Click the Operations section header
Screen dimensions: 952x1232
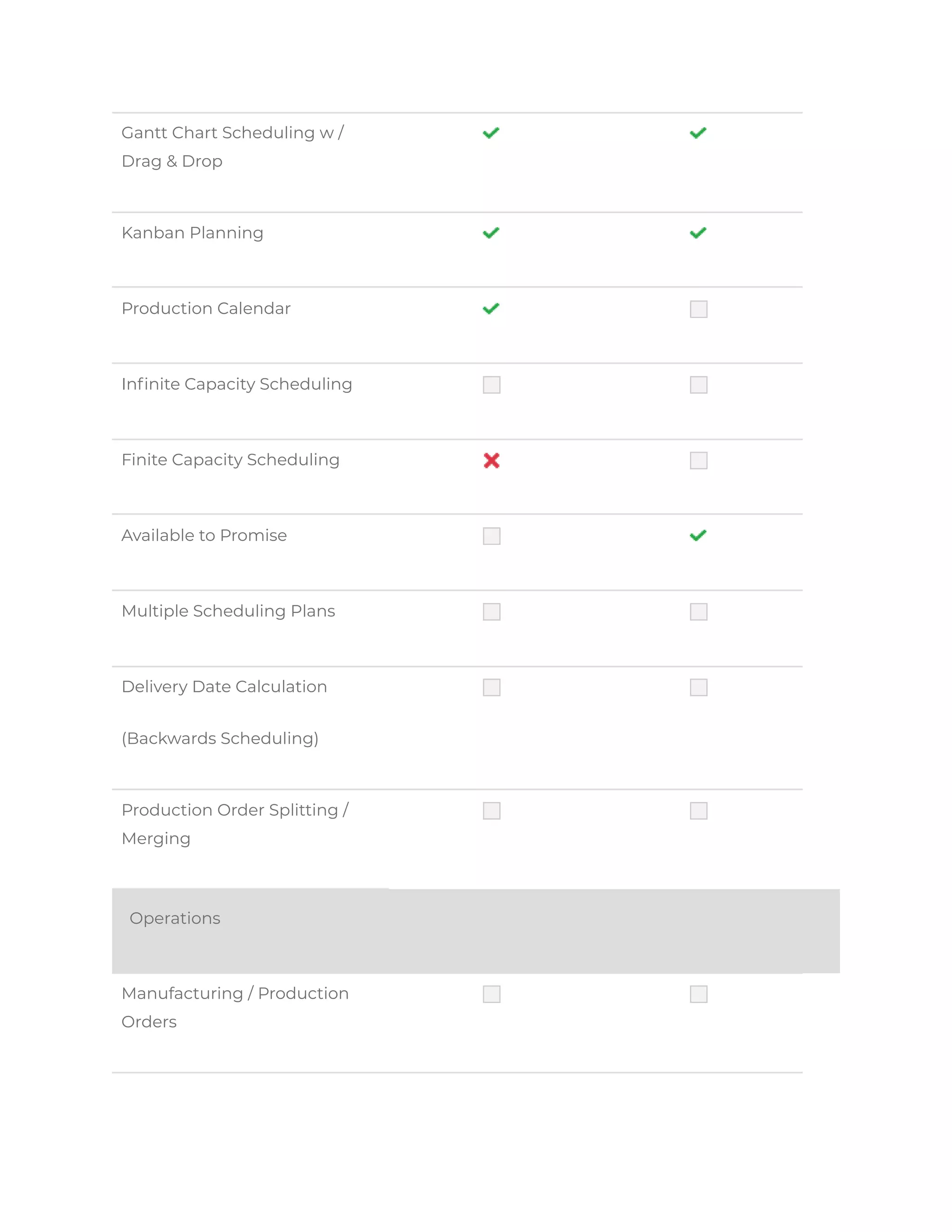pos(476,931)
